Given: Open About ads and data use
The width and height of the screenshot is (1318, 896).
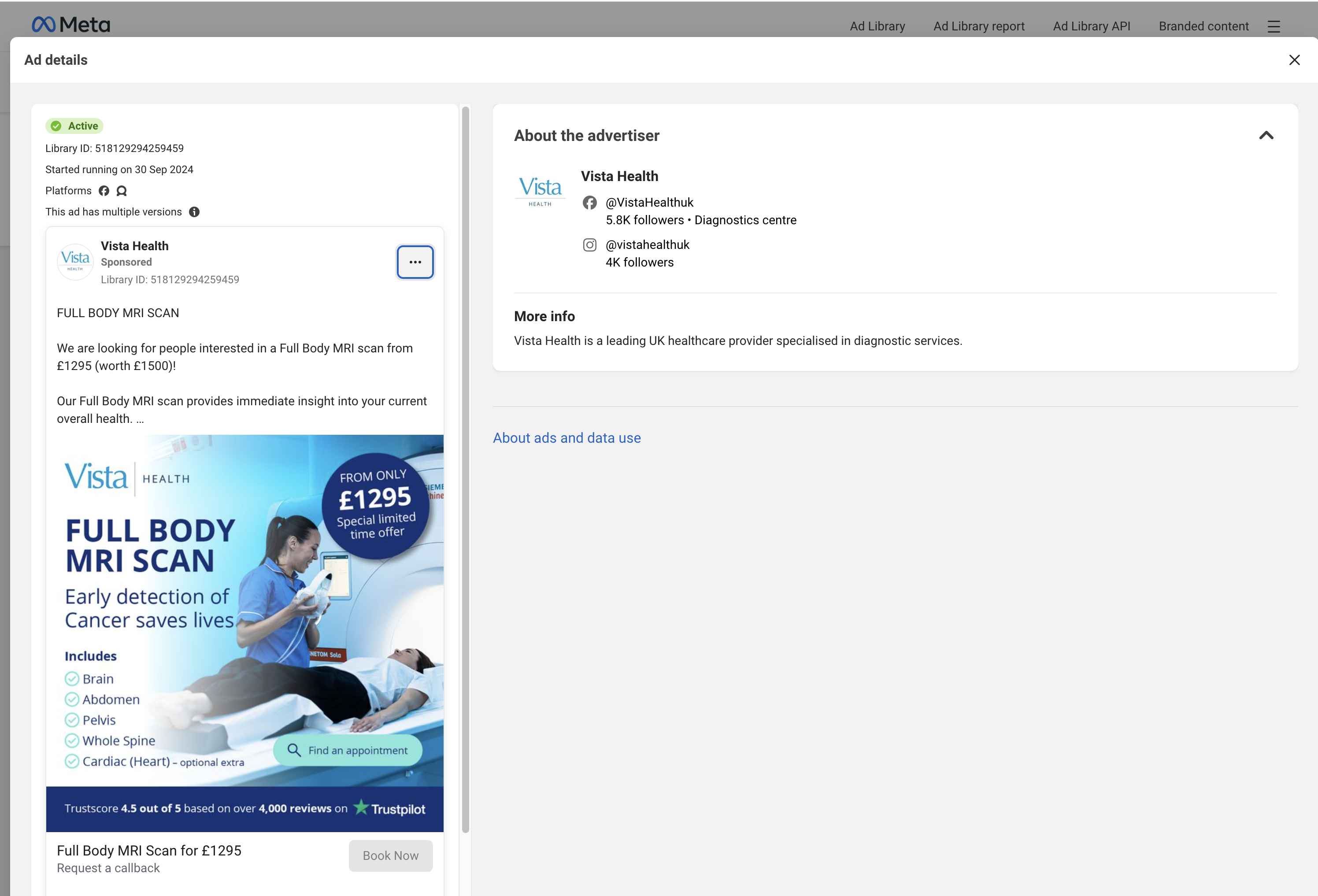Looking at the screenshot, I should click(566, 438).
